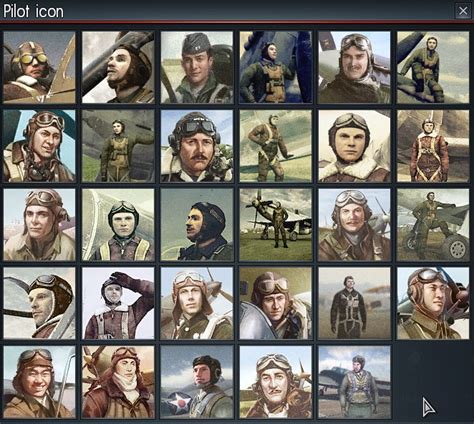Image resolution: width=474 pixels, height=424 pixels.
Task: Select brown-jacket pilot standing hands on hips
Action: [276, 146]
